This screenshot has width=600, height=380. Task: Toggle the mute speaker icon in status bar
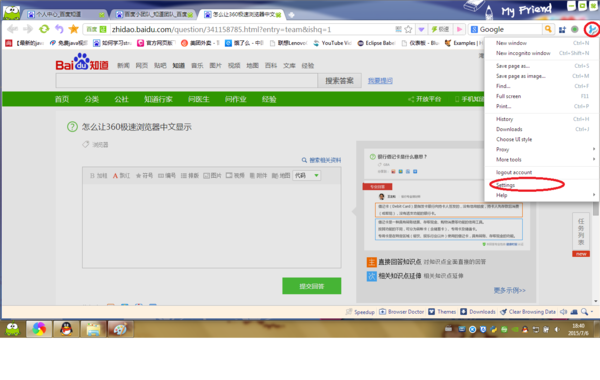[x=563, y=312]
